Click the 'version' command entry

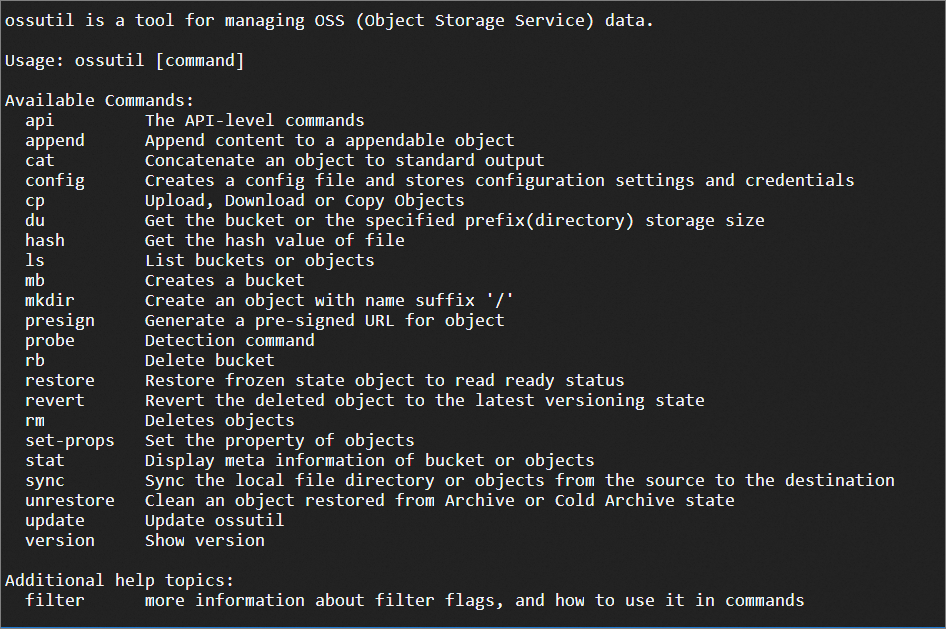pyautogui.click(x=60, y=540)
